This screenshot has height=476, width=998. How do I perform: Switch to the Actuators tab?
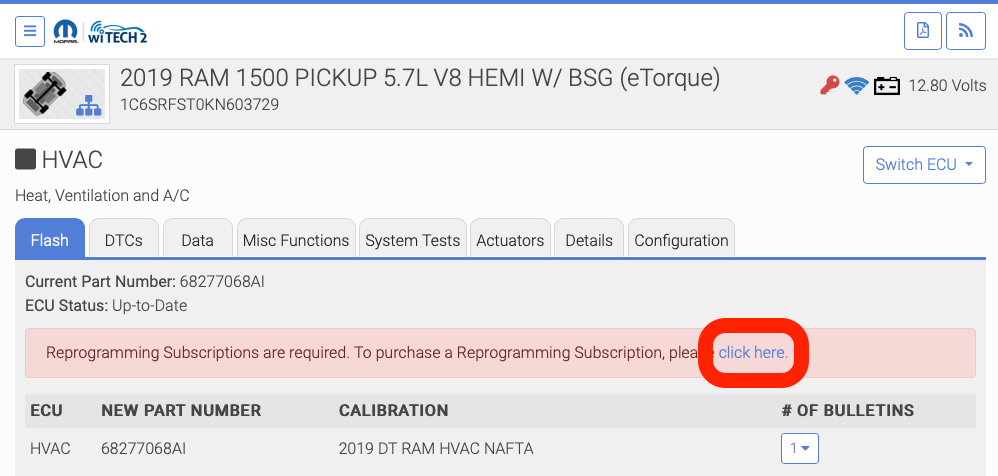click(x=510, y=240)
